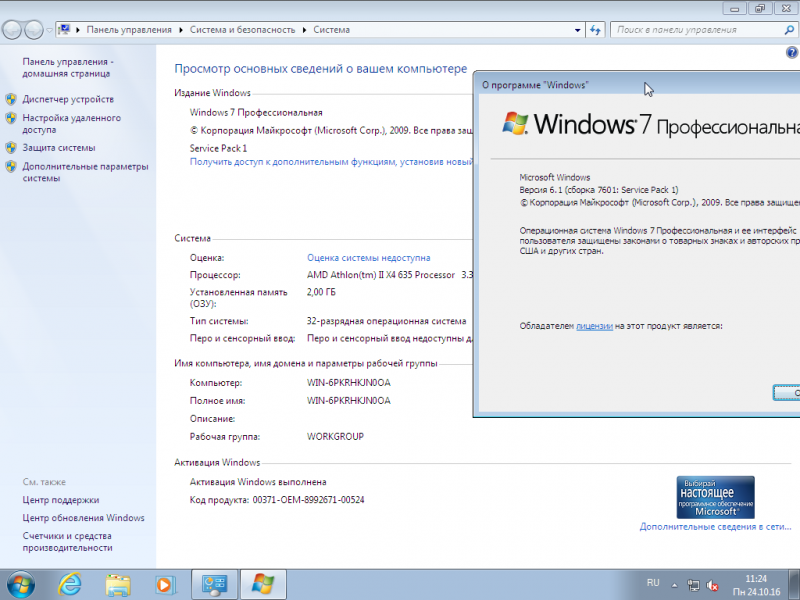Show hidden tray icons arrow

[x=674, y=585]
